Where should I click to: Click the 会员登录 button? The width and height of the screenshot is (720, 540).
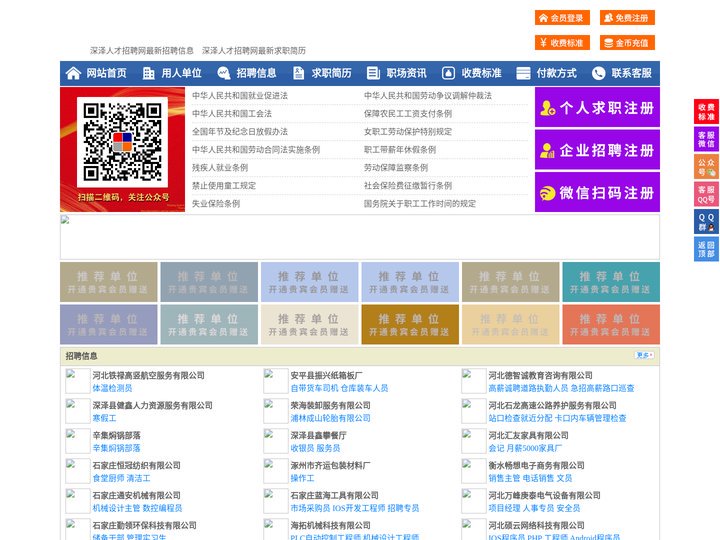(562, 18)
